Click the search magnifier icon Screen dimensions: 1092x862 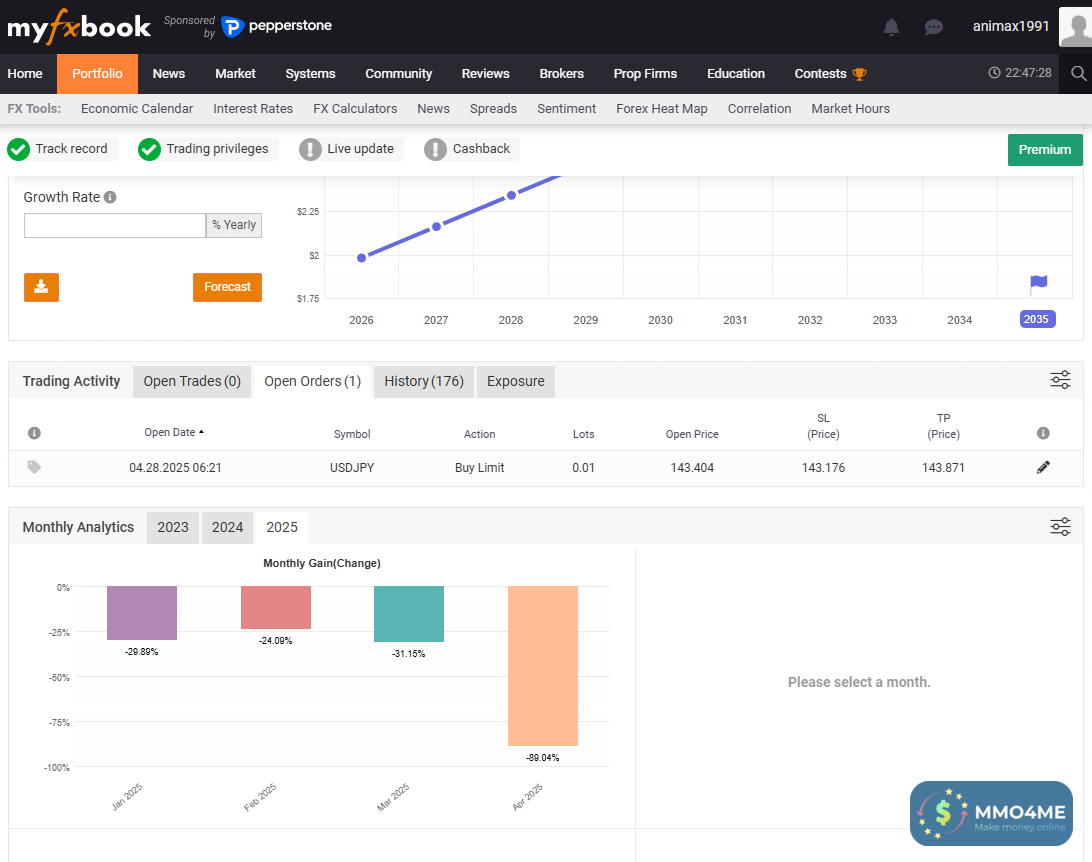(x=1078, y=73)
